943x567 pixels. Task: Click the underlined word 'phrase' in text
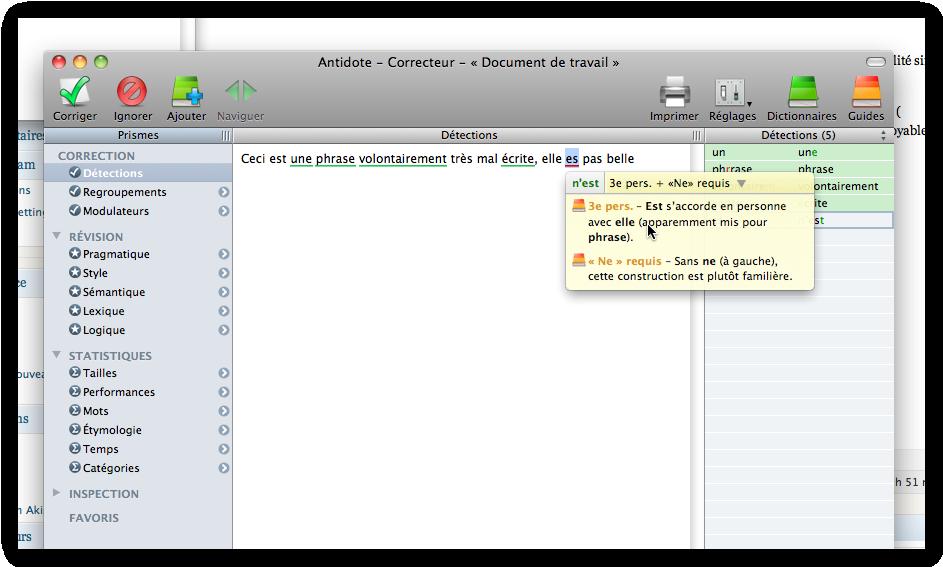point(336,159)
